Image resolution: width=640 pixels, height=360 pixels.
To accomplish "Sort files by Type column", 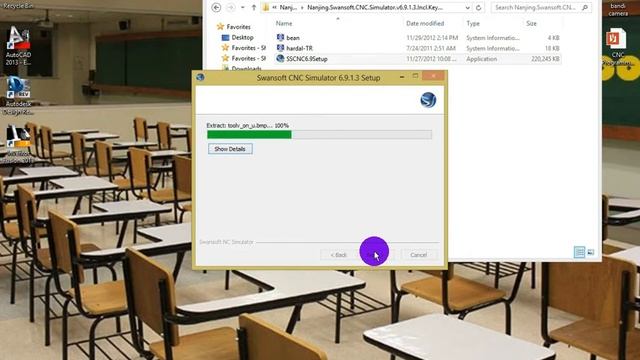I will [x=473, y=24].
